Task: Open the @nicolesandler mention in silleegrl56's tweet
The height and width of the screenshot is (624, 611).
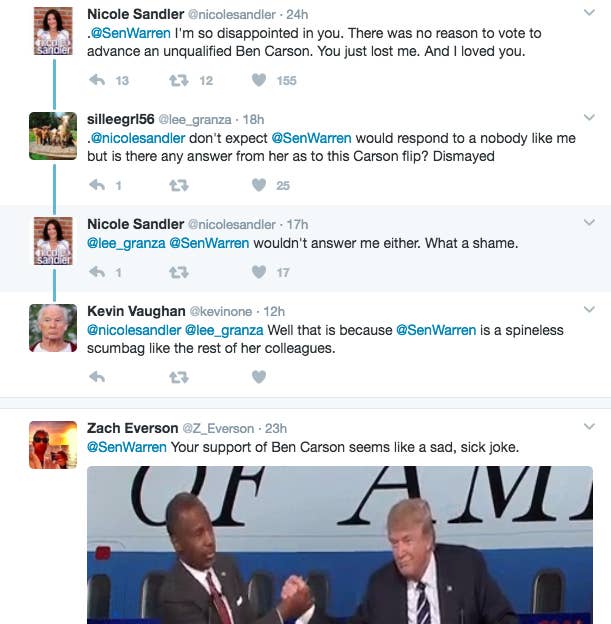Action: pyautogui.click(x=138, y=138)
